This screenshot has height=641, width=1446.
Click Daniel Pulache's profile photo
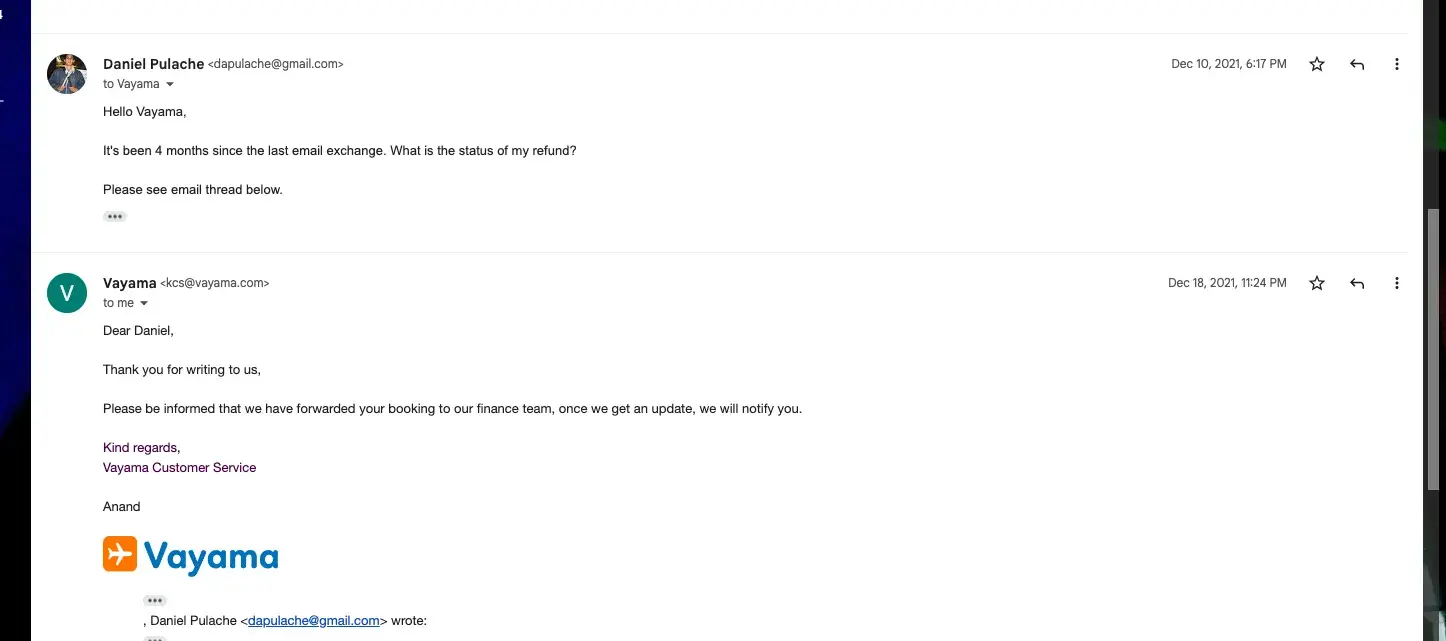(x=67, y=74)
